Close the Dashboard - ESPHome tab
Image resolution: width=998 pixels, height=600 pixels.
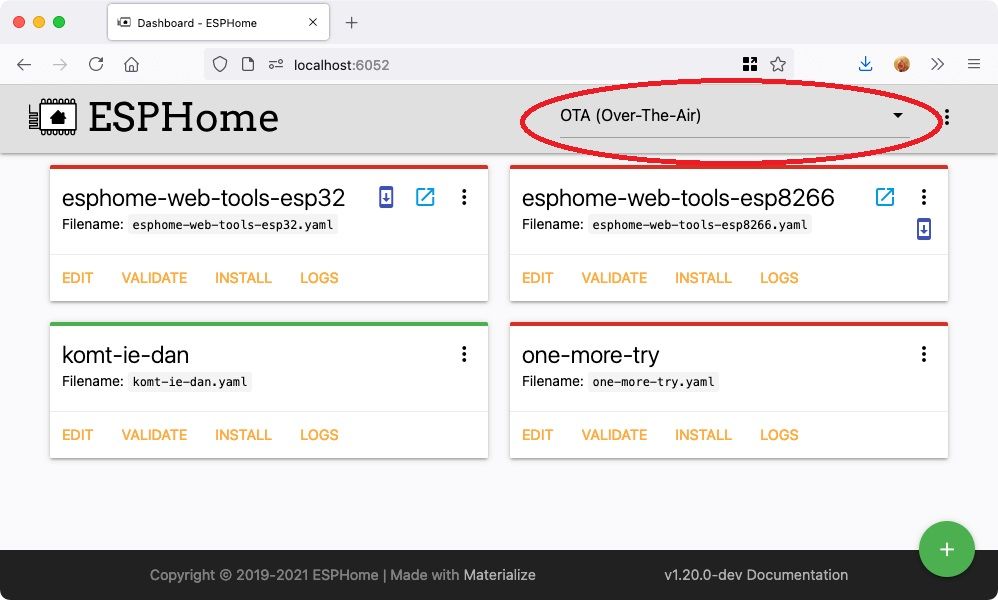pyautogui.click(x=313, y=22)
